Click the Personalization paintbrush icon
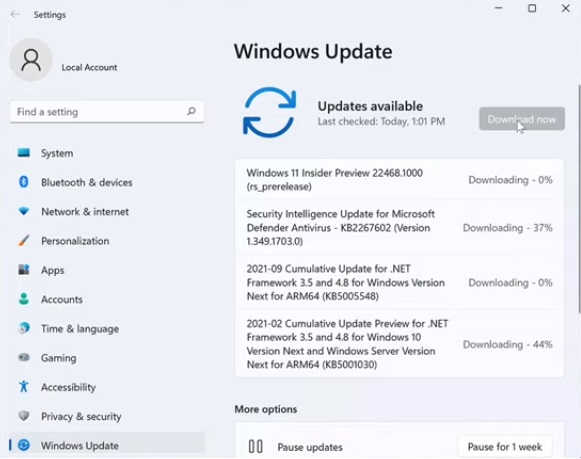This screenshot has width=581, height=459. 24,240
